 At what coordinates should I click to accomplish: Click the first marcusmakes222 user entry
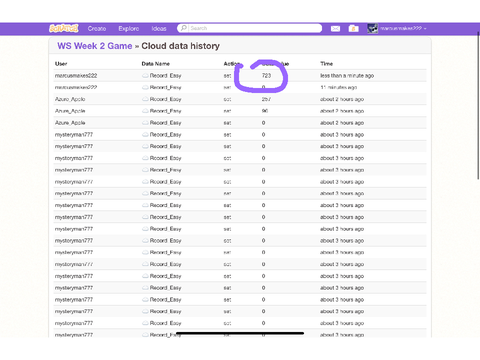click(x=76, y=76)
